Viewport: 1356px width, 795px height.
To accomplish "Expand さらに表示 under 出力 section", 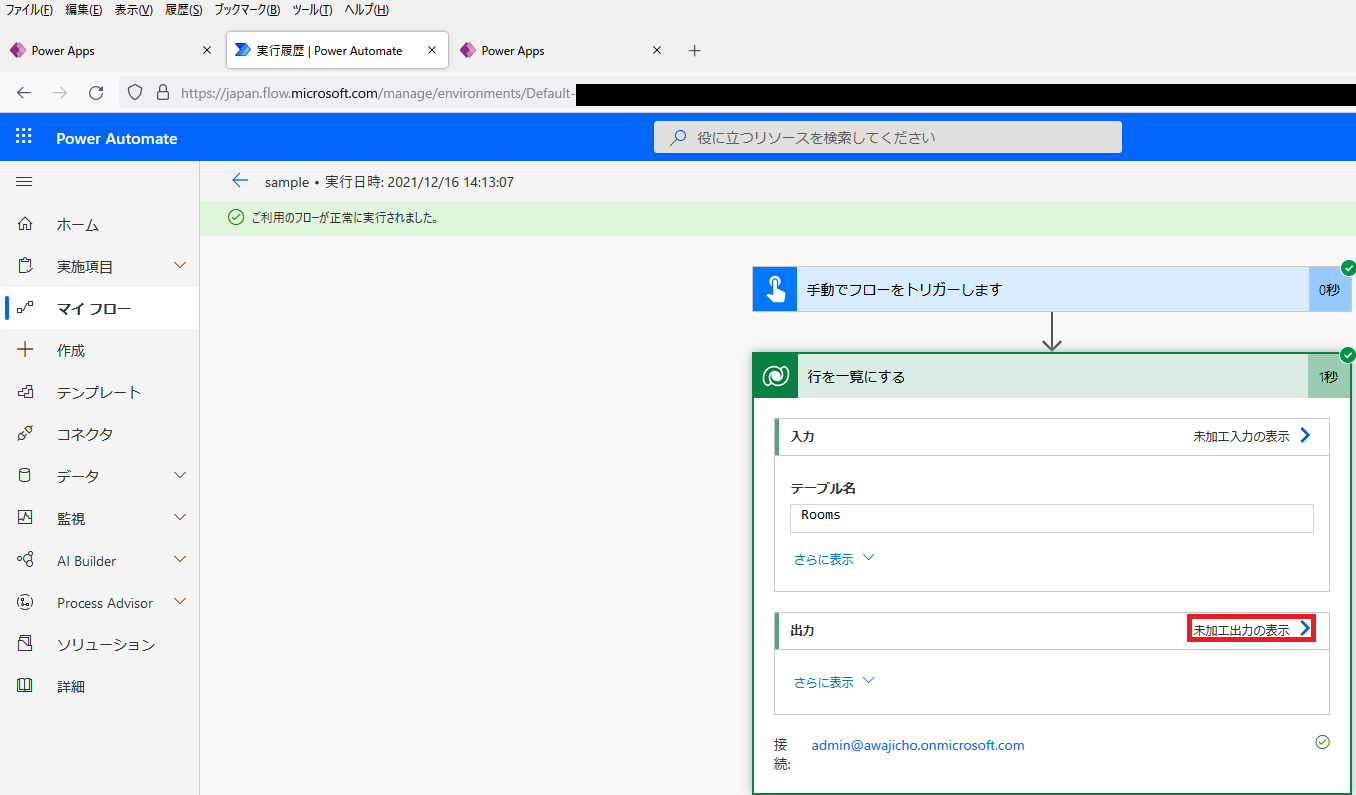I will (834, 681).
